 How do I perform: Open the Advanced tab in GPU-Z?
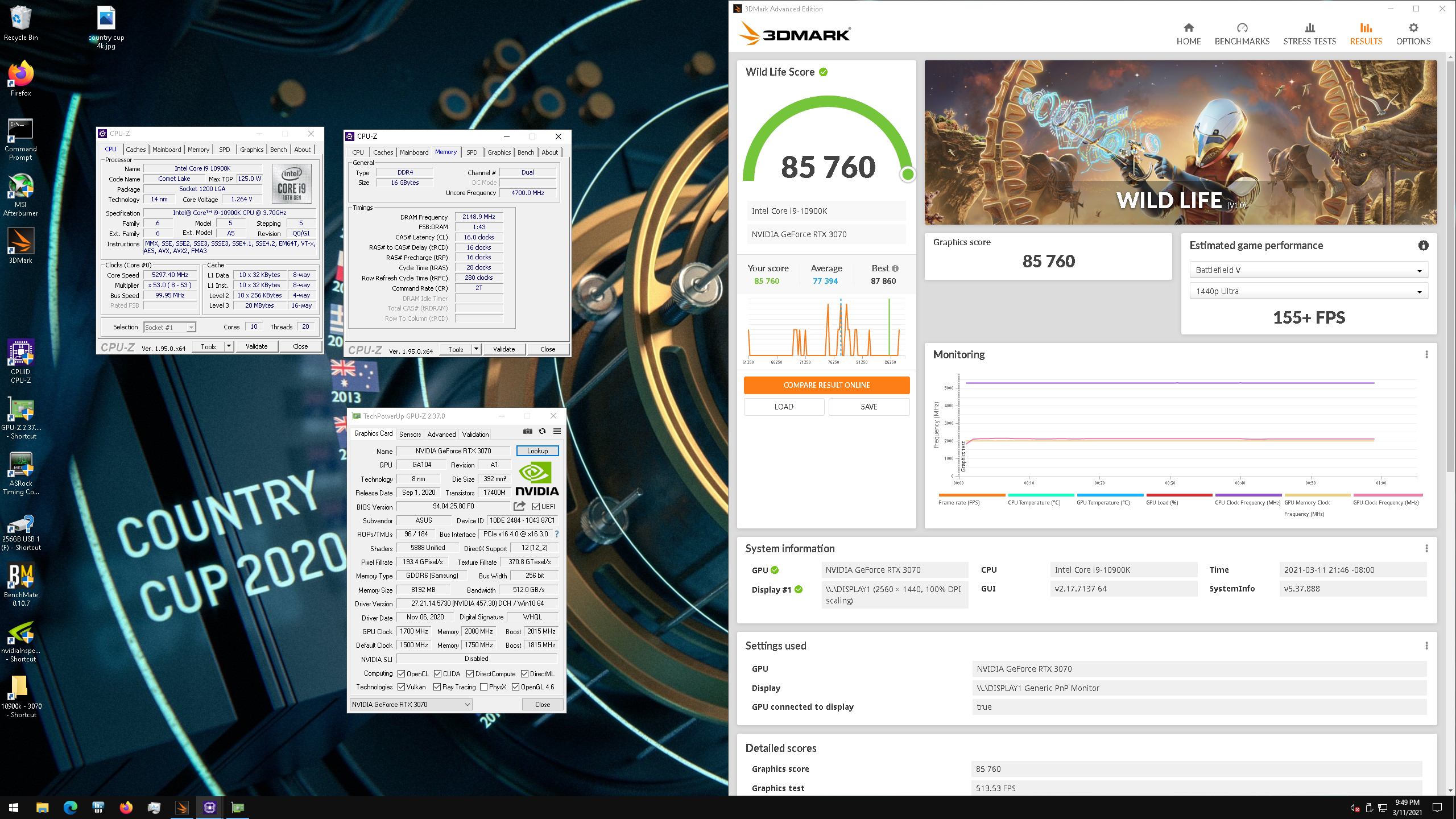441,434
